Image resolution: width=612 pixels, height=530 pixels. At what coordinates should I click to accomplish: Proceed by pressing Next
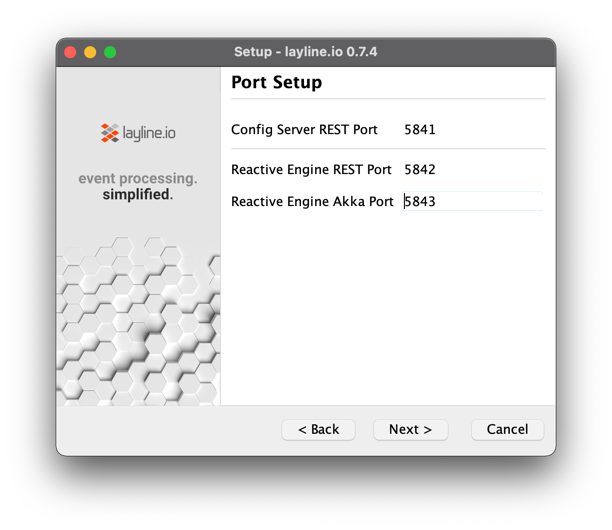pyautogui.click(x=410, y=429)
